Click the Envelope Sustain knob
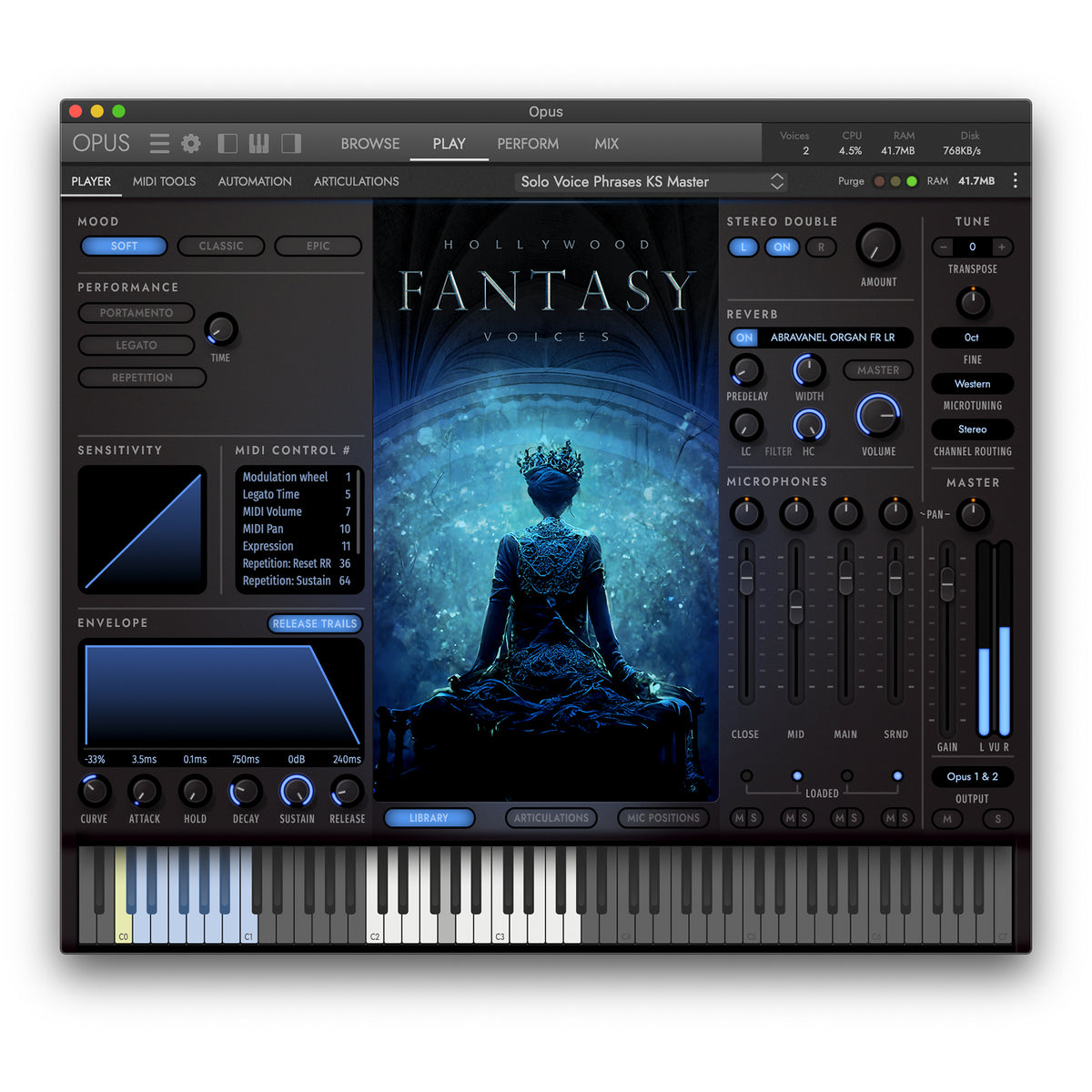Image resolution: width=1092 pixels, height=1092 pixels. tap(297, 792)
